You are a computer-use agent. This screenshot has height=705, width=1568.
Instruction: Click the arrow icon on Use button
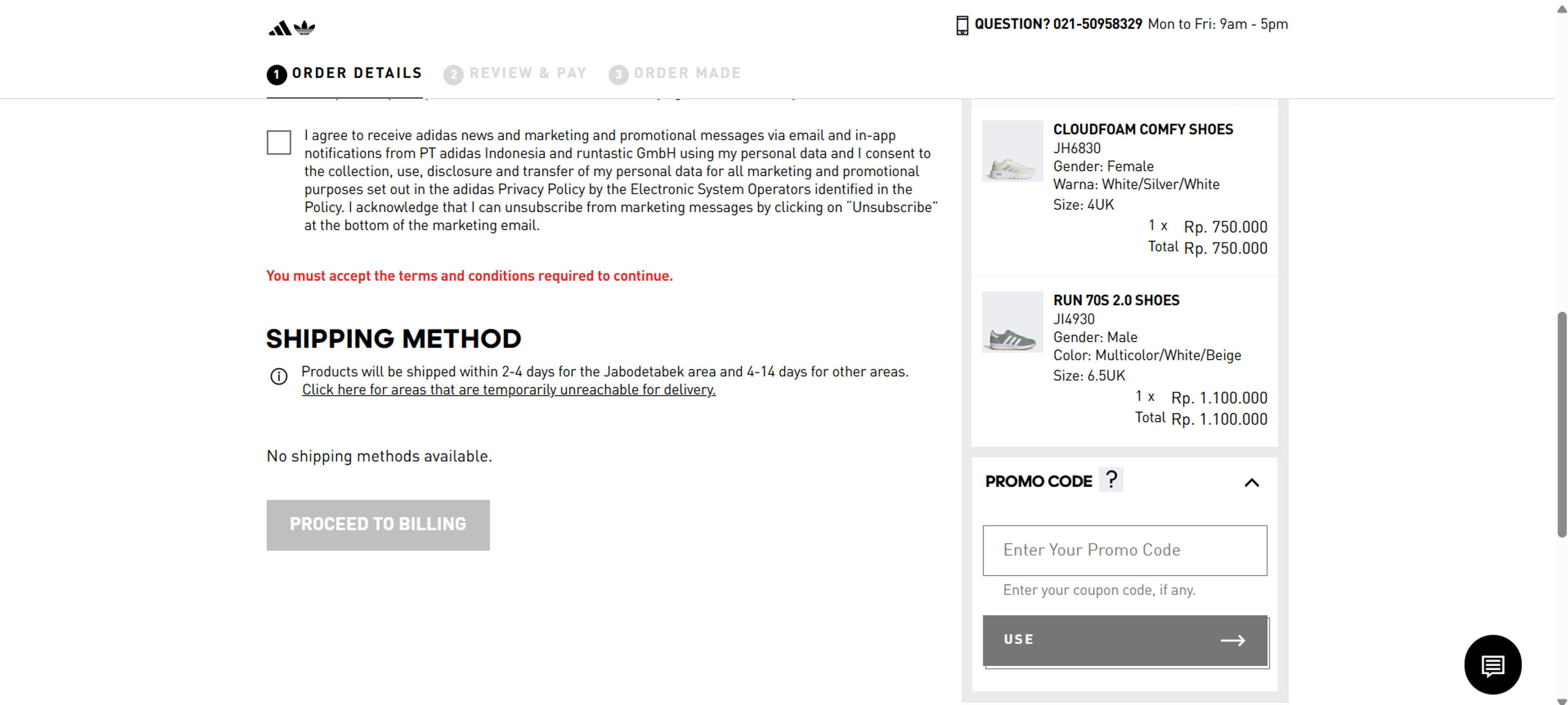[x=1233, y=640]
